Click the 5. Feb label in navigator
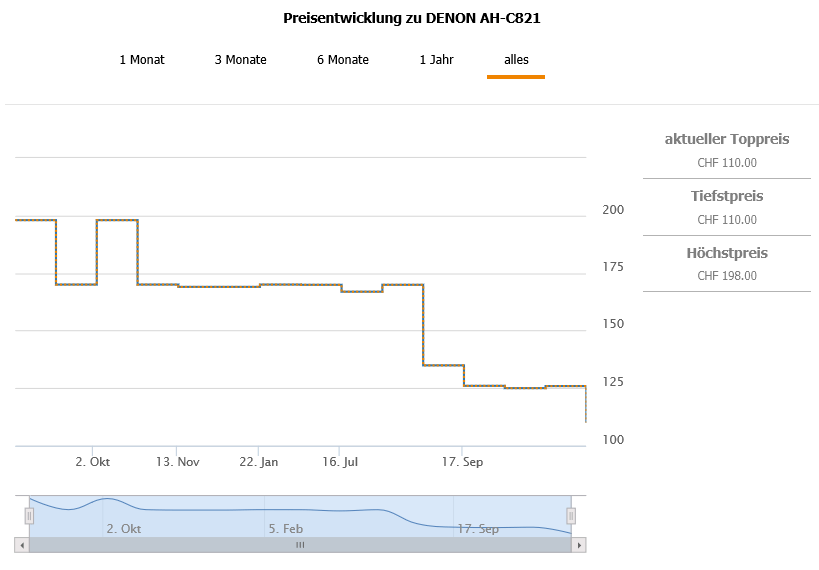 point(286,528)
